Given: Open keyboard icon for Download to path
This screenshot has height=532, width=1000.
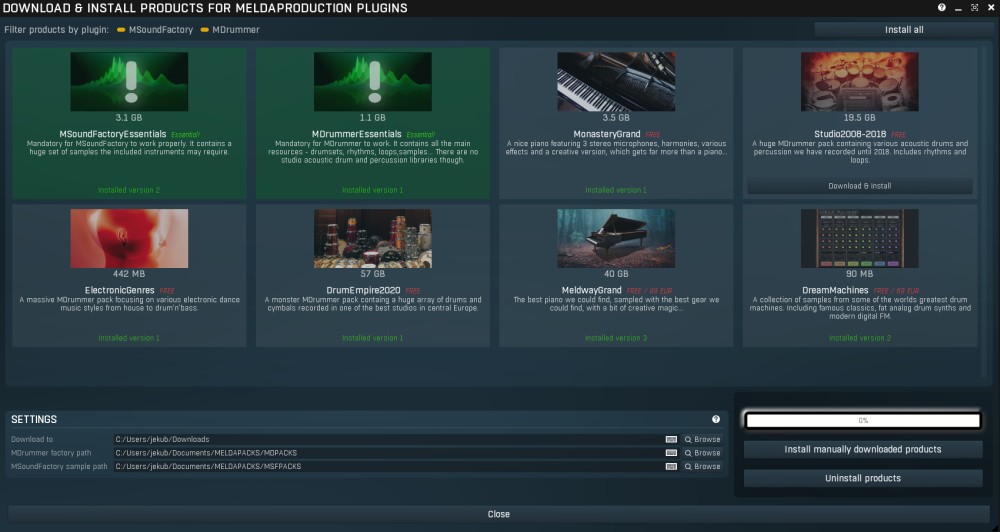Looking at the screenshot, I should click(x=671, y=439).
